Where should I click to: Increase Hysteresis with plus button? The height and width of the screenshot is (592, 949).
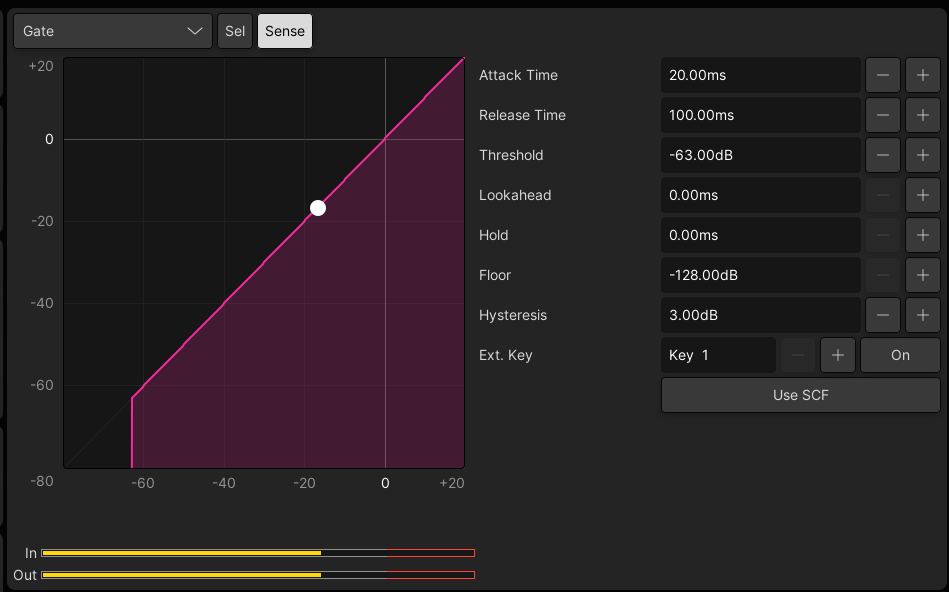[922, 315]
